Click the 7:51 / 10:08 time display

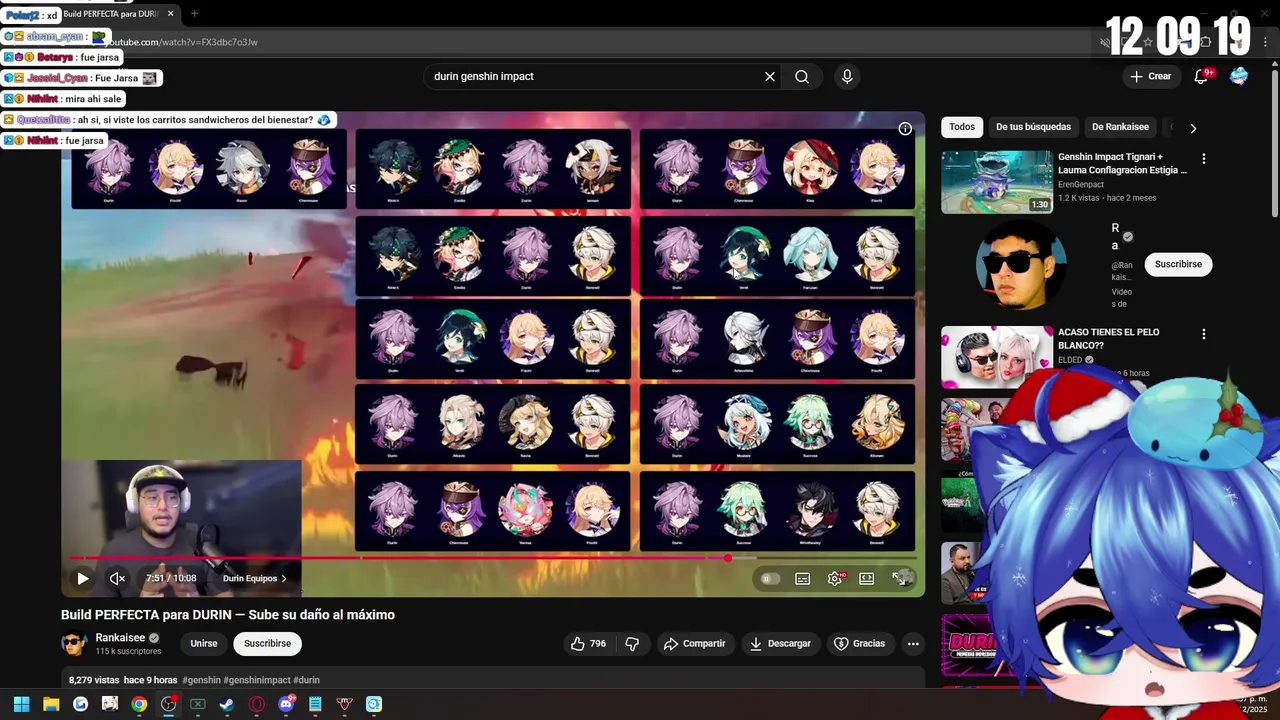coord(171,578)
